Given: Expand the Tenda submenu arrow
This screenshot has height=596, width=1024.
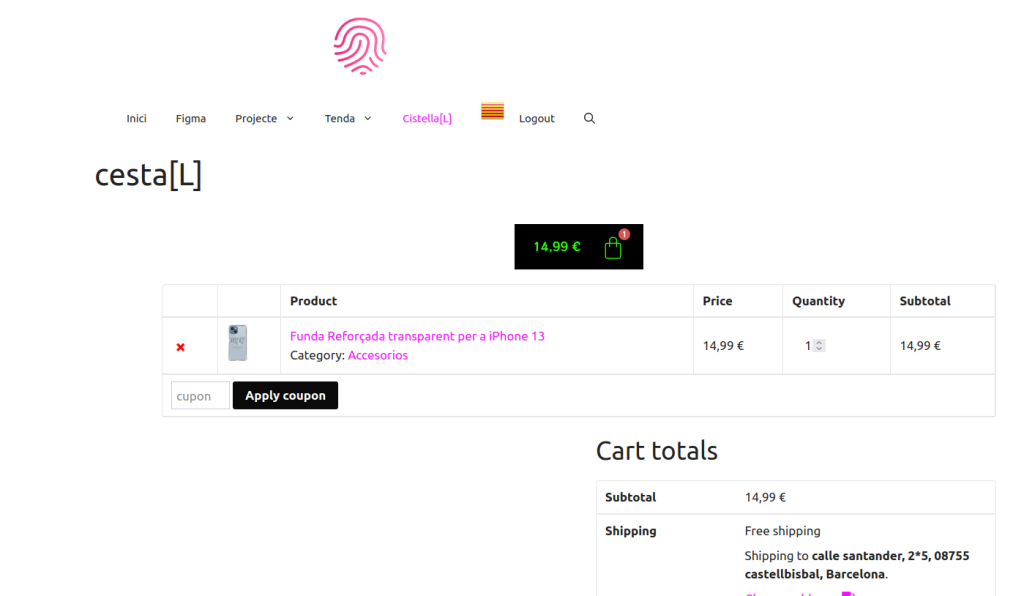Looking at the screenshot, I should click(367, 118).
